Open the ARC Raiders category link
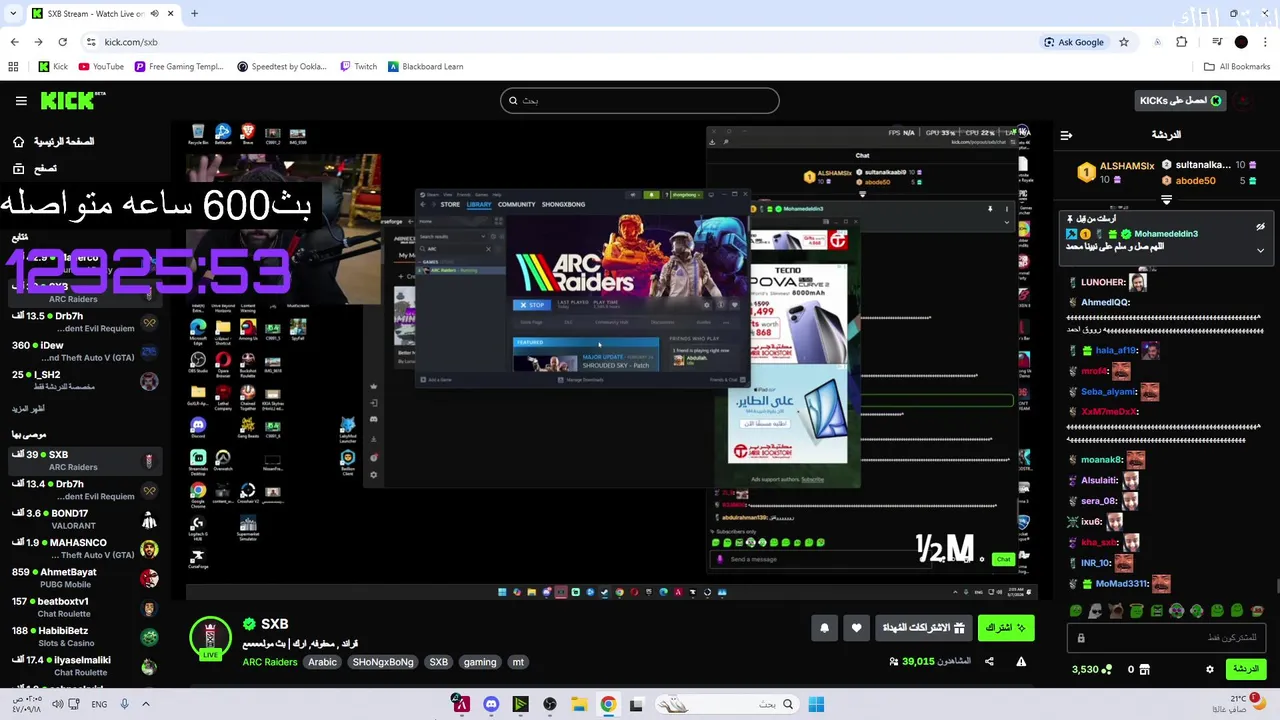The width and height of the screenshot is (1280, 720). point(270,662)
